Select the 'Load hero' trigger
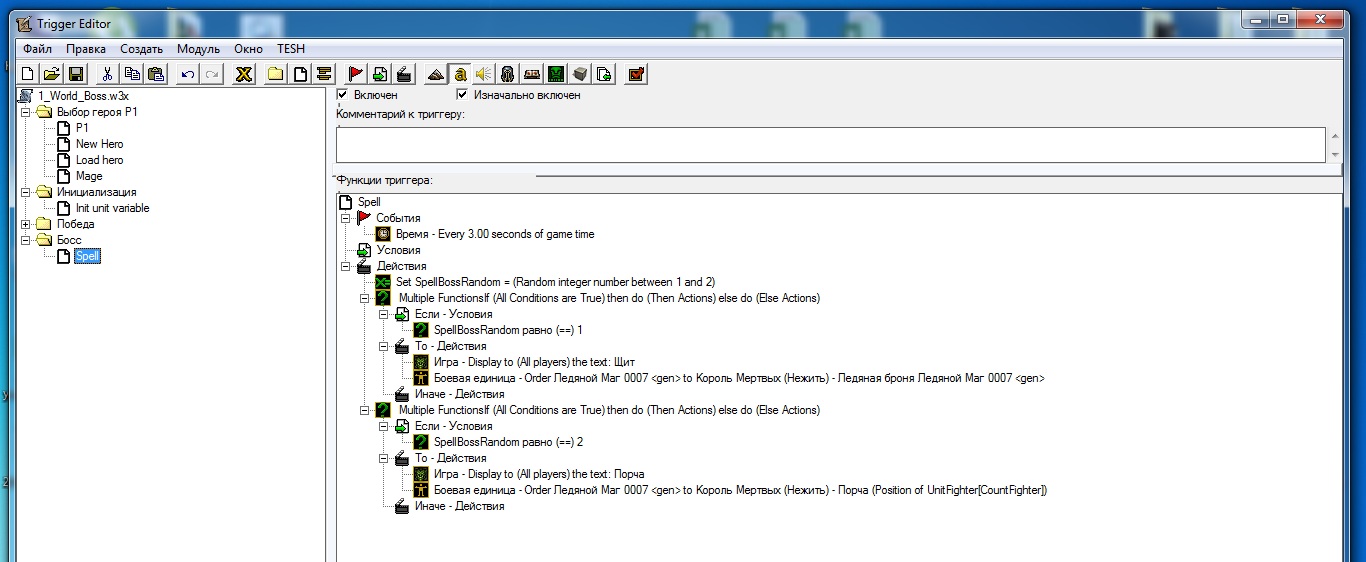The height and width of the screenshot is (562, 1366). 99,160
